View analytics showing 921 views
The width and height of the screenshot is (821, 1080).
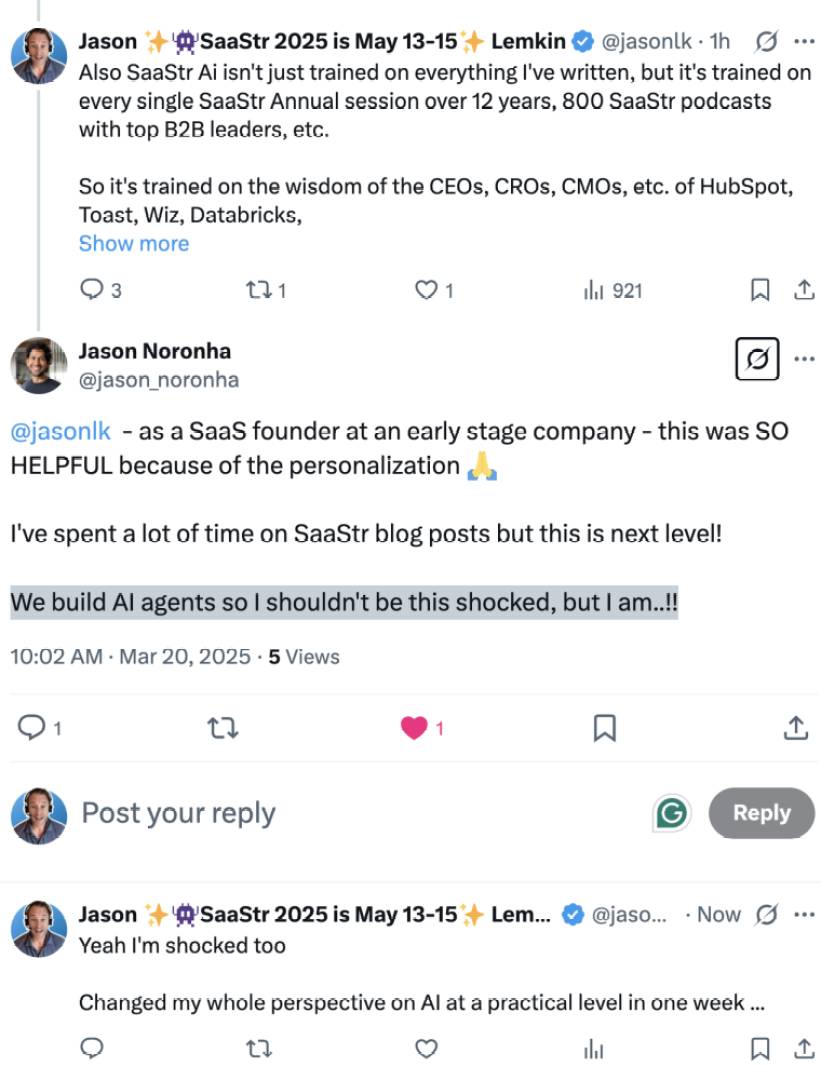tap(612, 290)
